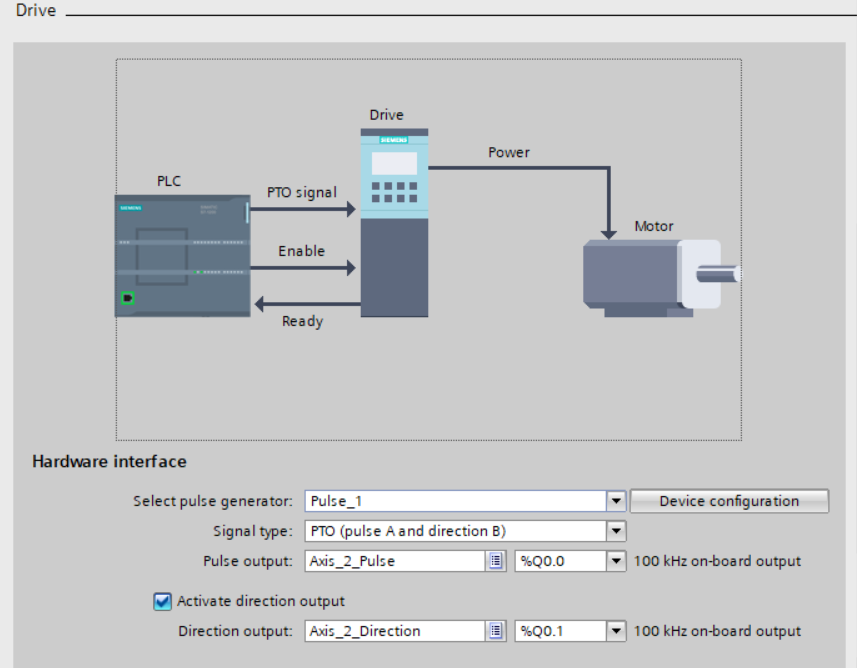Viewport: 857px width, 668px height.
Task: Click the %Q0.0 address field
Action: 561,561
